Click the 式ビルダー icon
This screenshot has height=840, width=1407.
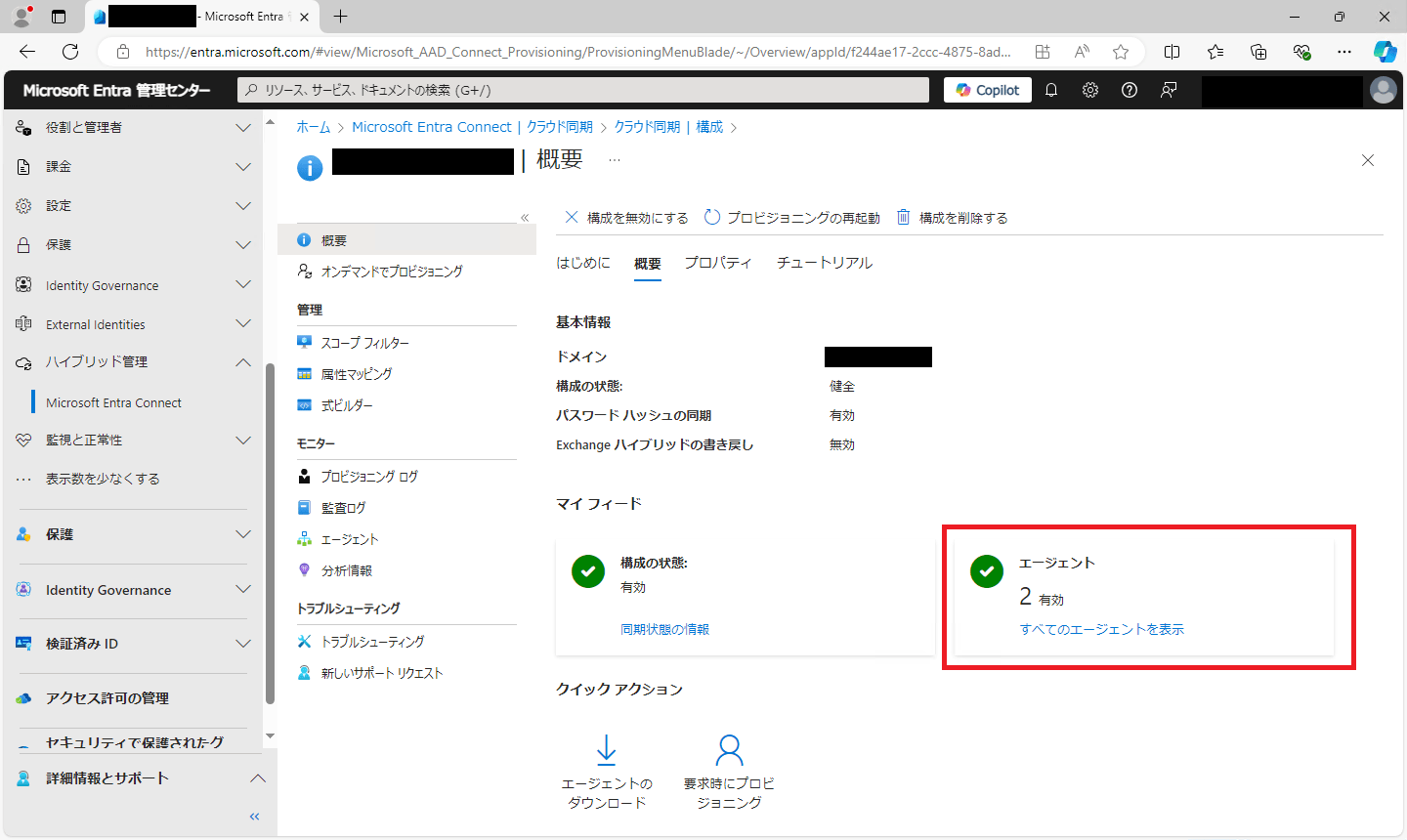[x=304, y=405]
